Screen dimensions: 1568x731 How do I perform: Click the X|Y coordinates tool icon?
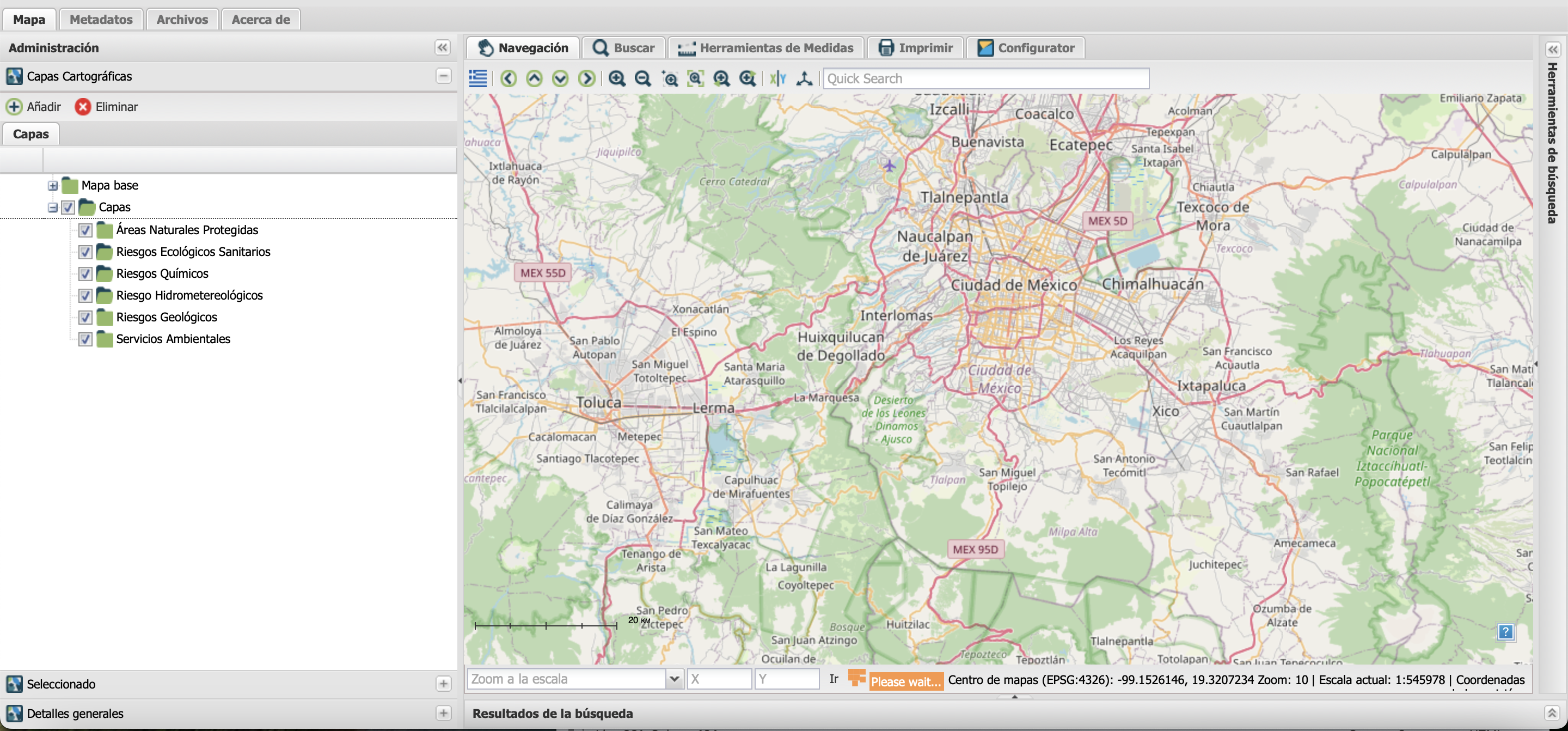777,78
